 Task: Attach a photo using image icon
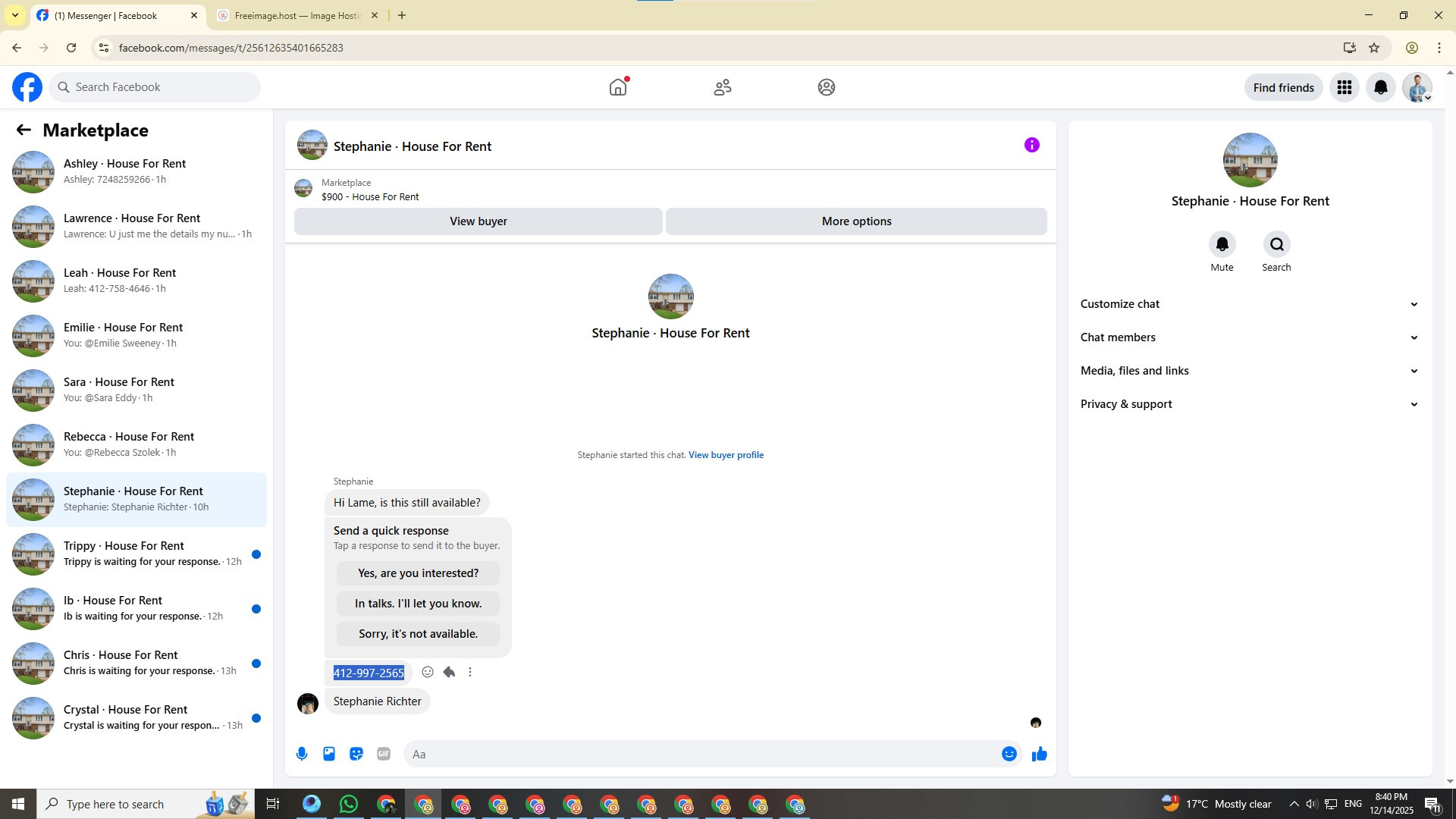(x=329, y=754)
